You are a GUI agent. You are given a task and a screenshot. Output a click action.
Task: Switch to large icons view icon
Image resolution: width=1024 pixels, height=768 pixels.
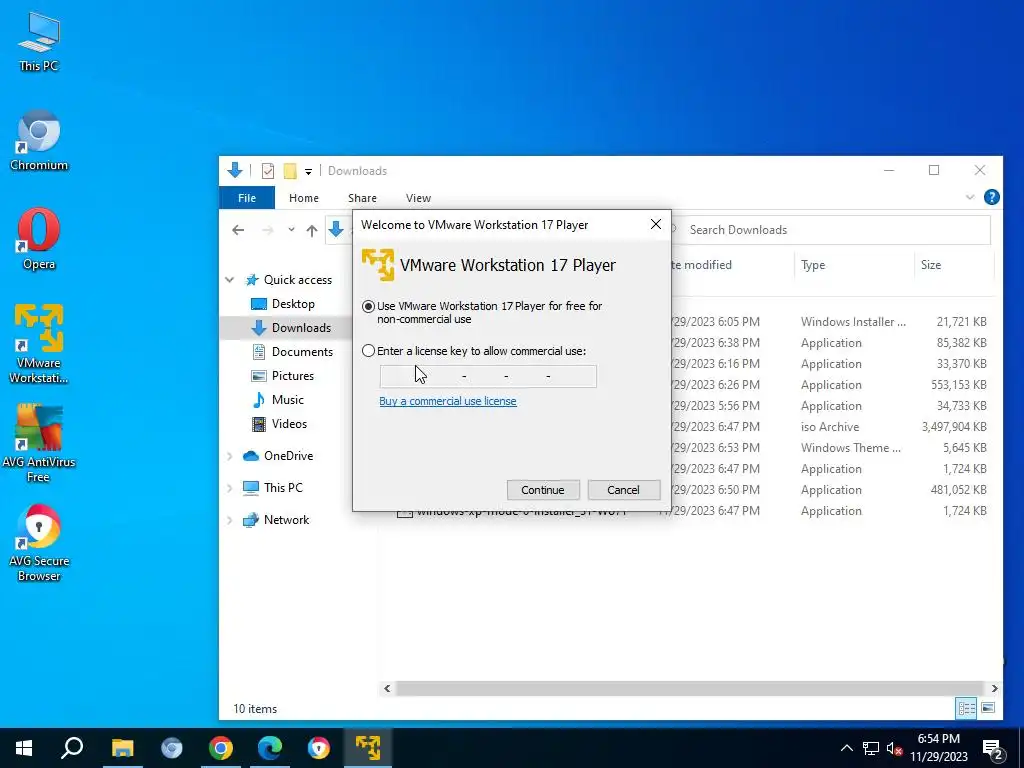(x=988, y=708)
